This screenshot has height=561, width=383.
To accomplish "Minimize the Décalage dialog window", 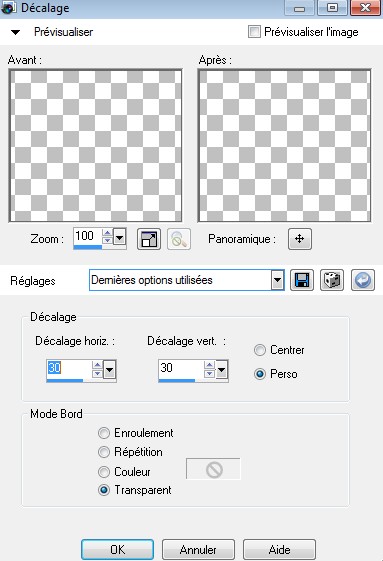I will 299,8.
